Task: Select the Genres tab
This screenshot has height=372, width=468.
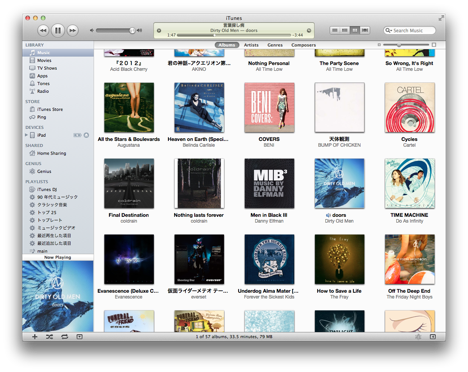Action: tap(275, 45)
